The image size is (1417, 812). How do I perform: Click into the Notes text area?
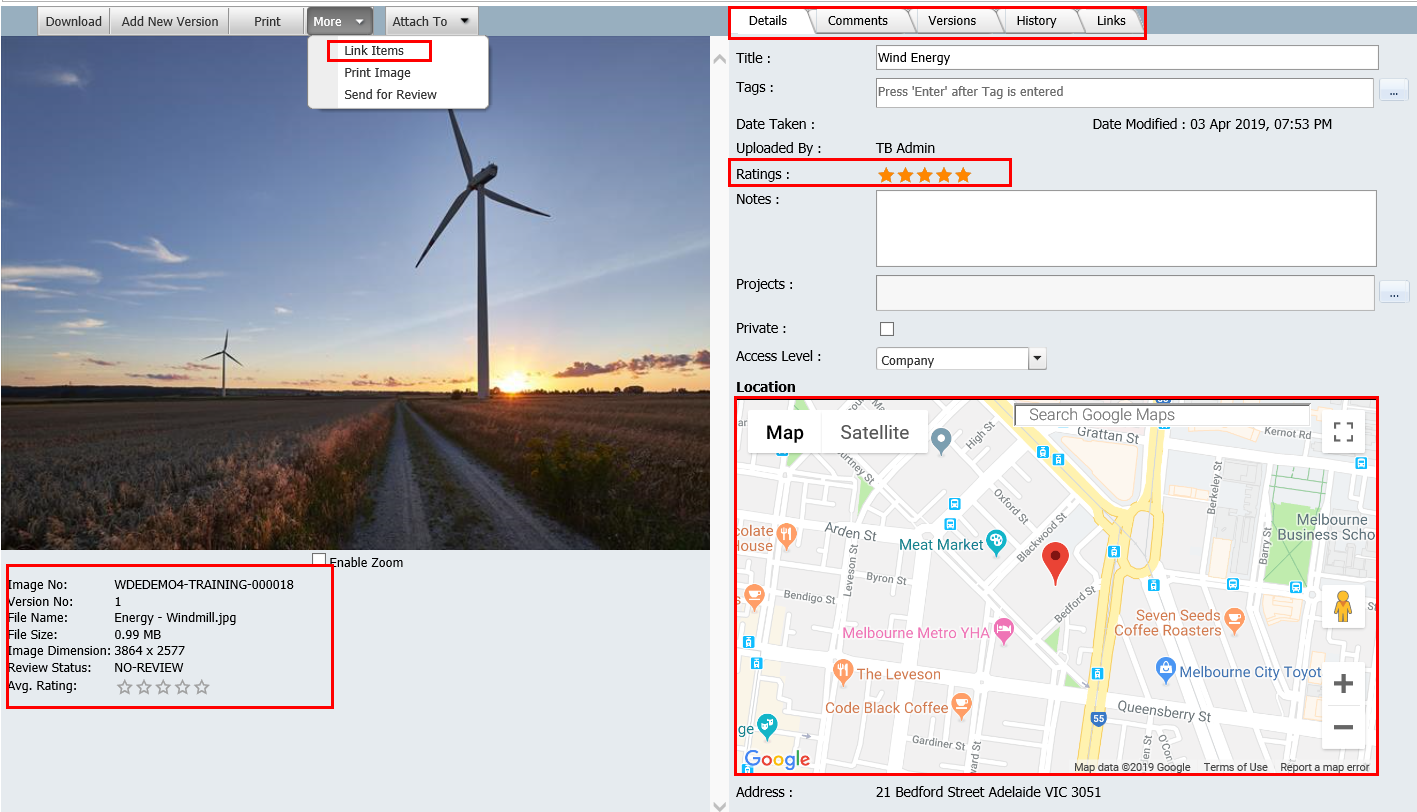click(x=1126, y=228)
